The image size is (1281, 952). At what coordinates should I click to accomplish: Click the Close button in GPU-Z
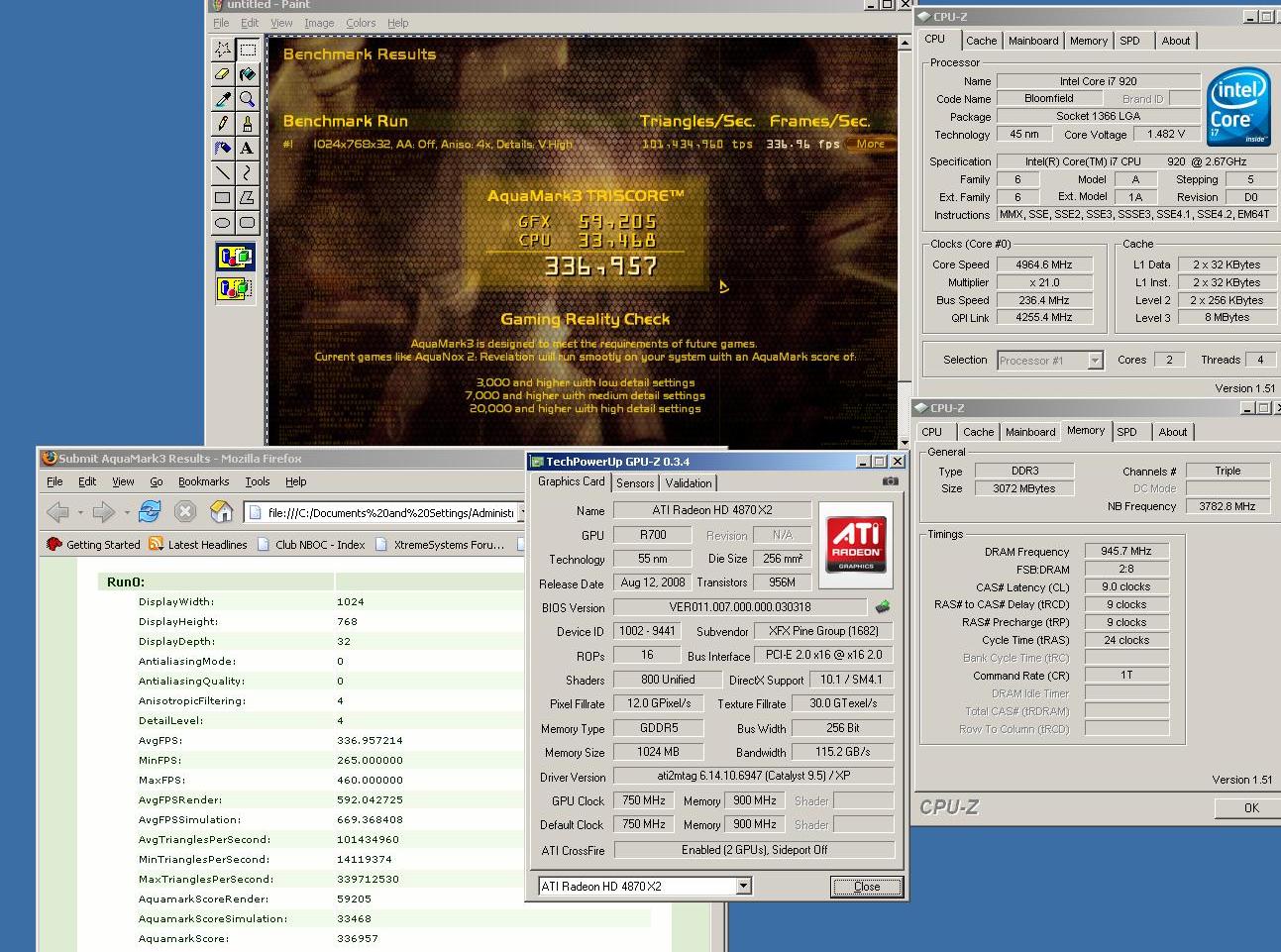tap(867, 887)
